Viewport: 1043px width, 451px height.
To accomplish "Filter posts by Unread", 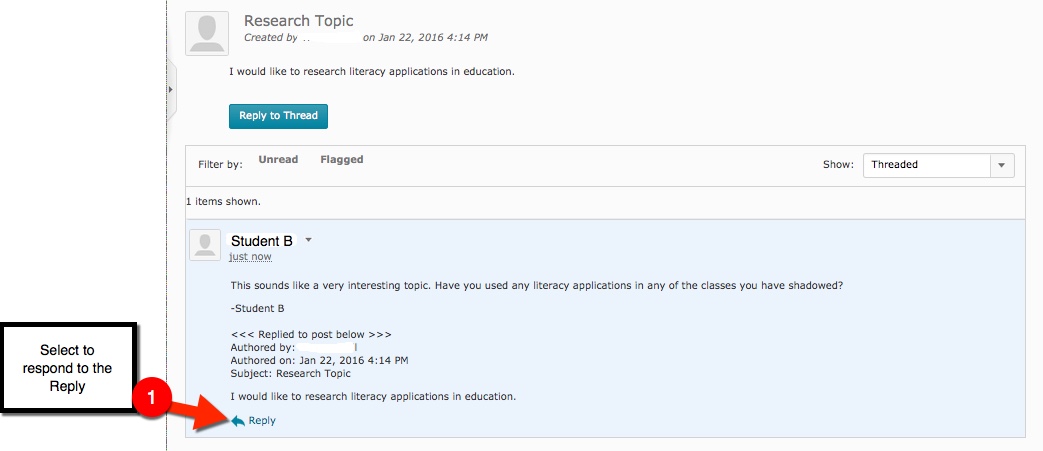I will click(278, 160).
